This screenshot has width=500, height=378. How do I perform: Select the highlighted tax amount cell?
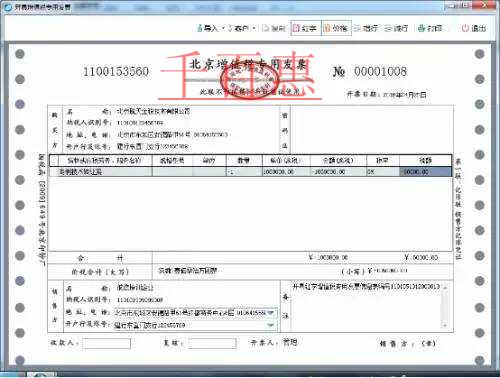425,172
